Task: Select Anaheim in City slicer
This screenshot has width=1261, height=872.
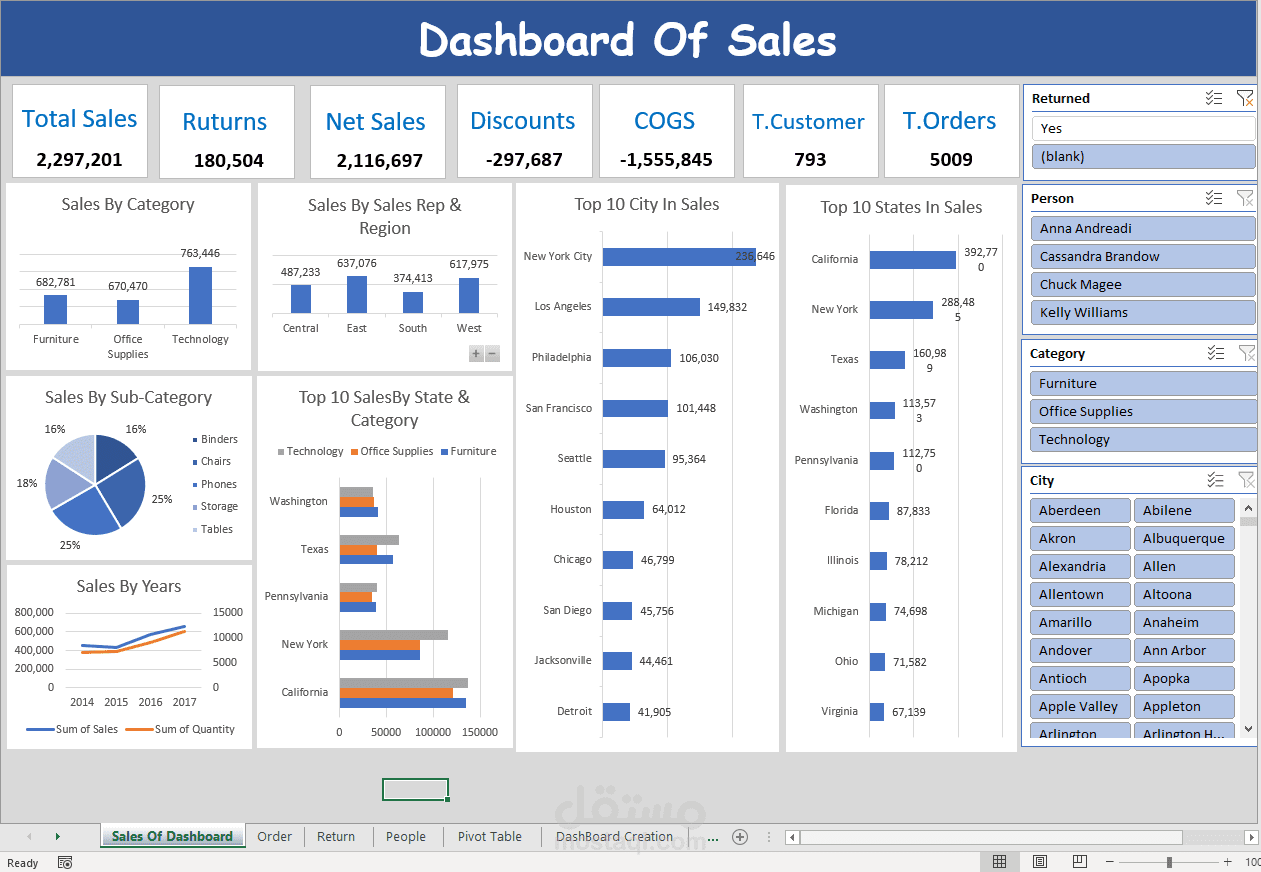Action: [1184, 622]
